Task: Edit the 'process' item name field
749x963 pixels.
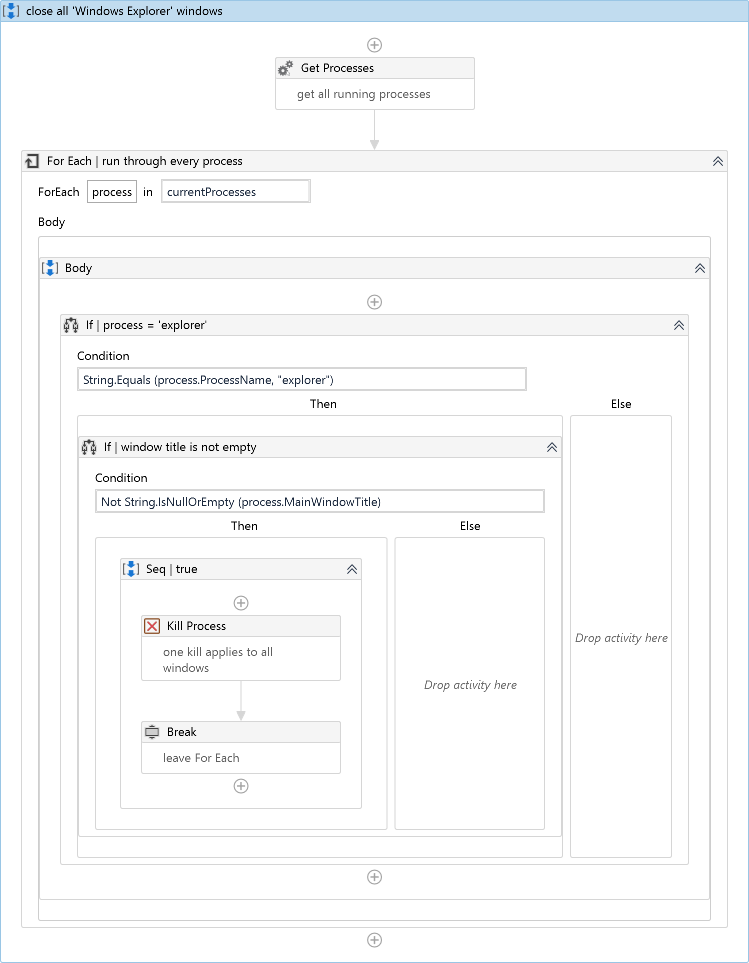Action: point(112,192)
